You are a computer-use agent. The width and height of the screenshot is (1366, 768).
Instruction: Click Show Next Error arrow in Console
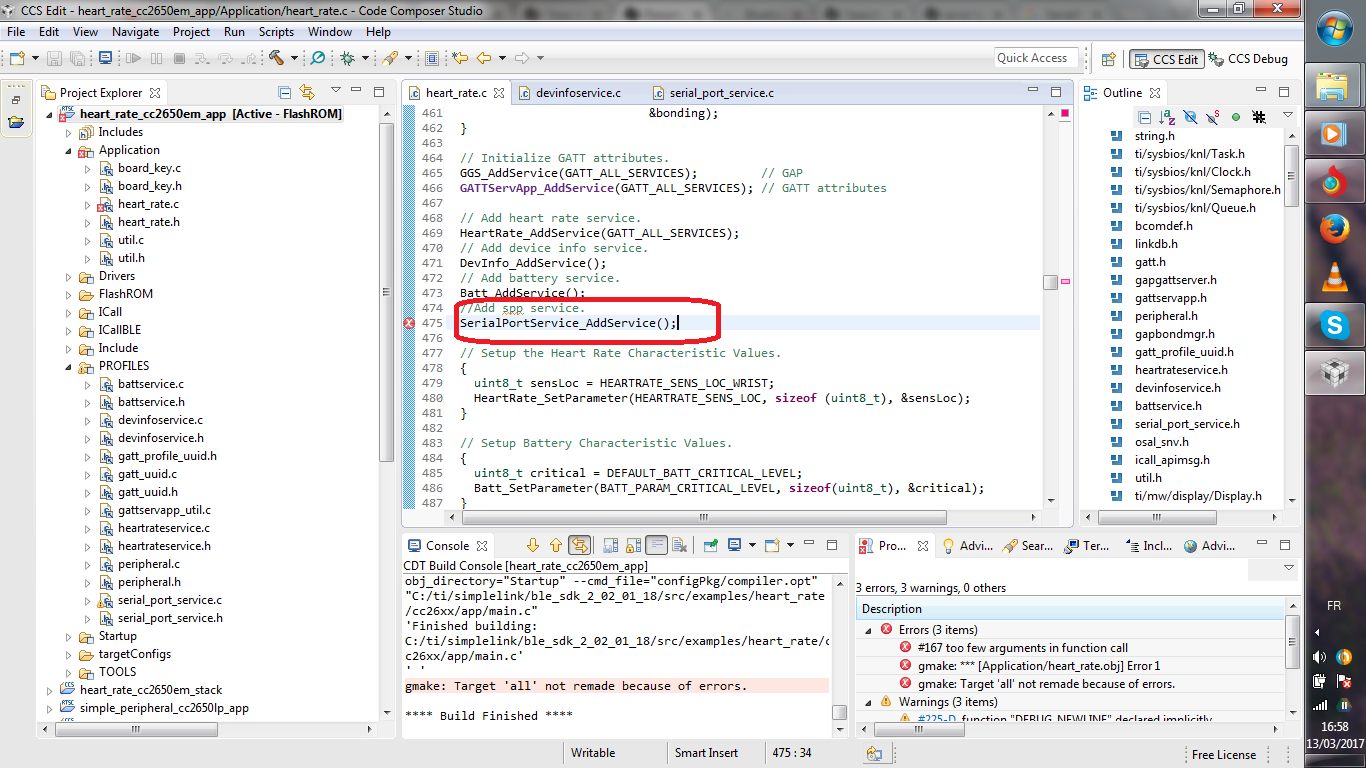(533, 545)
